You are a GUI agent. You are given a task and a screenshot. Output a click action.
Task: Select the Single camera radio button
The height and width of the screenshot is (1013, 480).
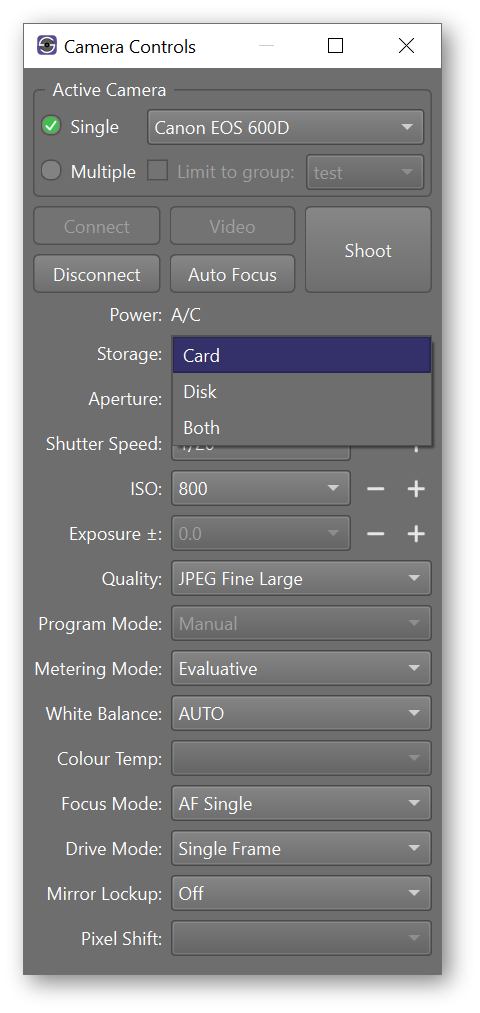51,126
